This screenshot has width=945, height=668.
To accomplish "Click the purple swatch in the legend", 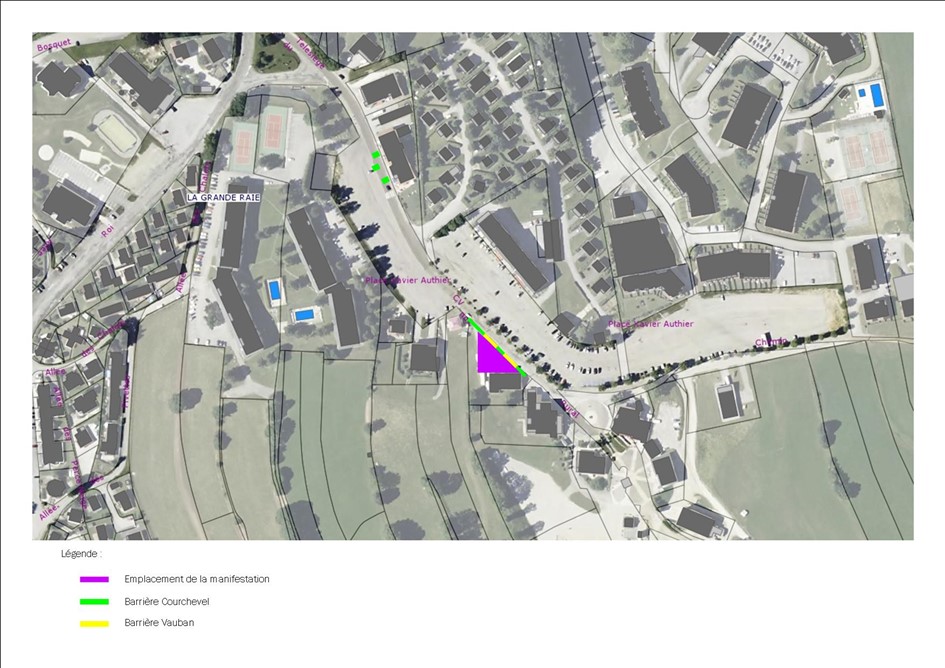I will (94, 579).
